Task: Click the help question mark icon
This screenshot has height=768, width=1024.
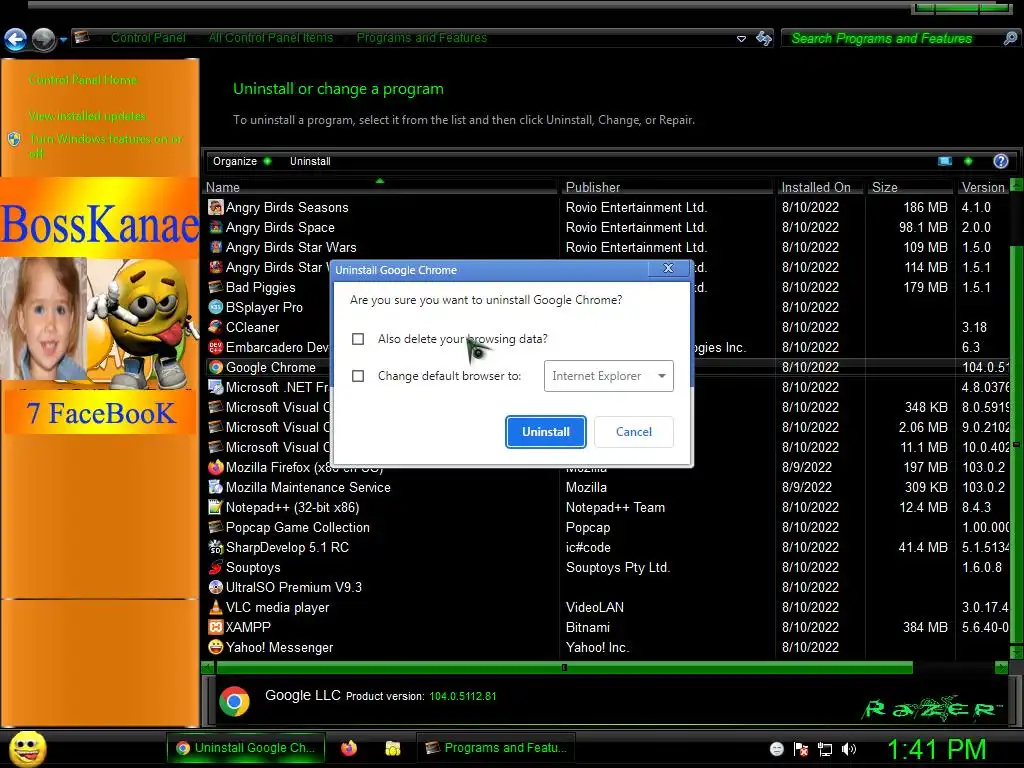Action: tap(1000, 161)
